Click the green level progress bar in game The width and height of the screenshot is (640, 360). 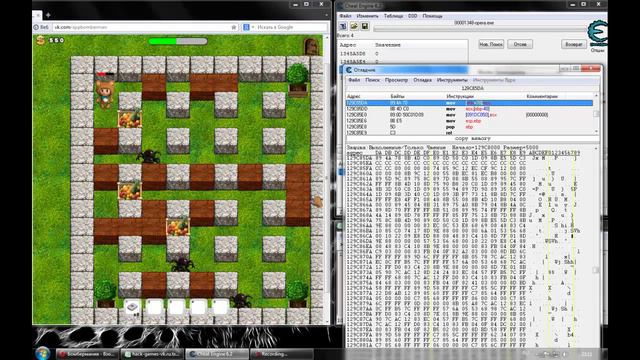(x=178, y=41)
